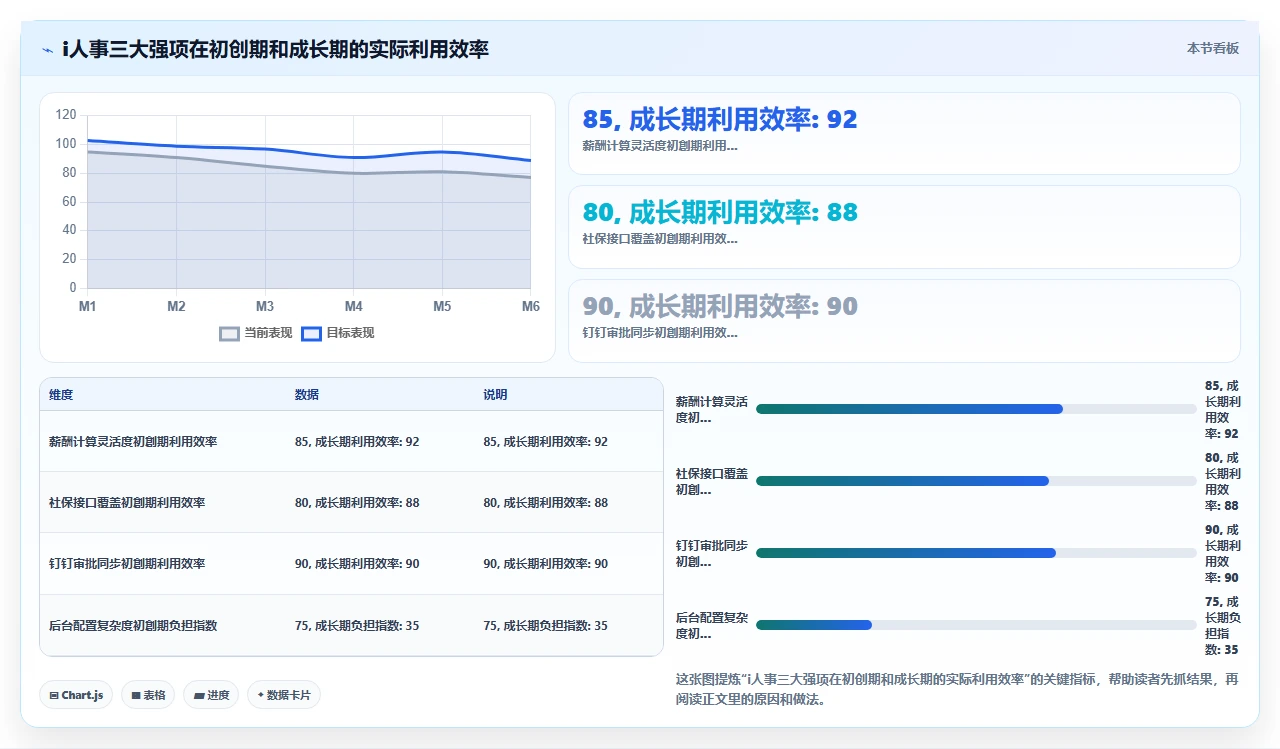The height and width of the screenshot is (749, 1280).
Task: Click the M6 axis label on chart
Action: [531, 306]
